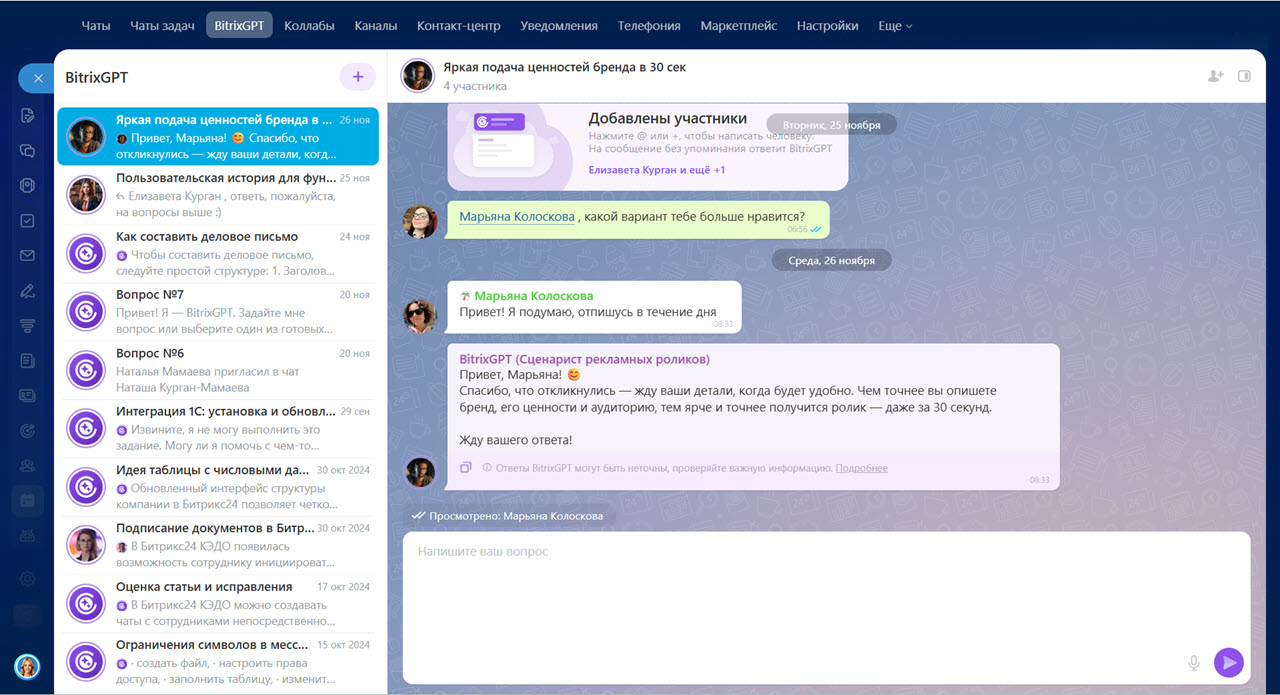Click the "Подробнее" link in the disclaimer

861,468
